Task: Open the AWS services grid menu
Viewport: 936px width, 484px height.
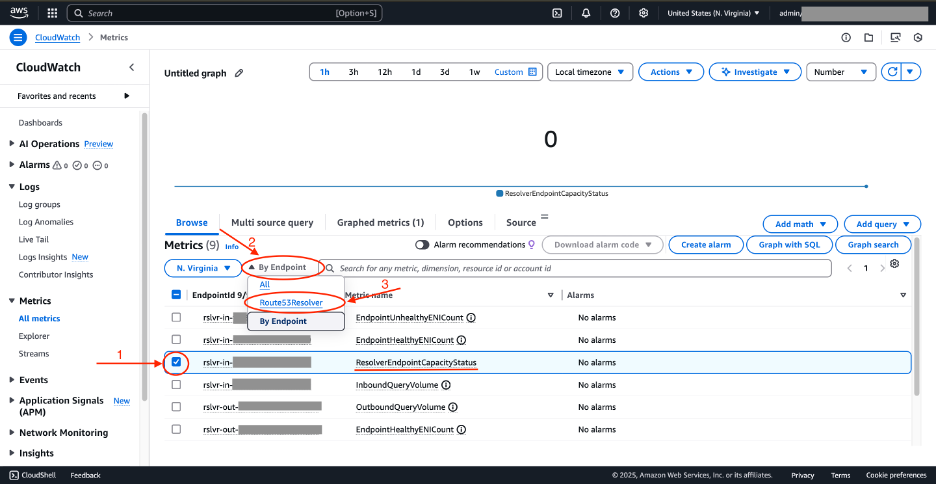Action: coord(52,13)
